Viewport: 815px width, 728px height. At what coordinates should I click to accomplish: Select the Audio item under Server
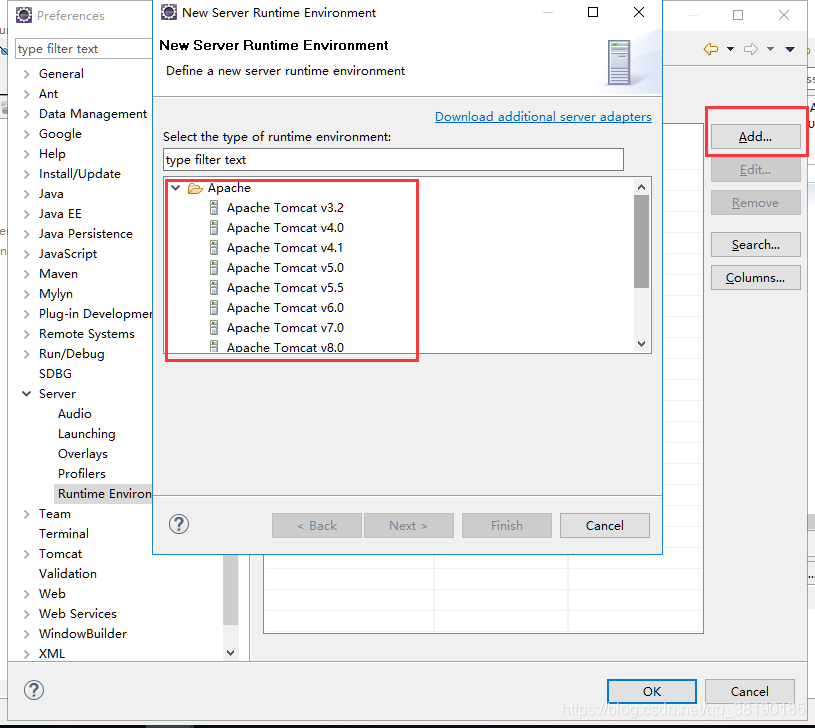(x=75, y=414)
